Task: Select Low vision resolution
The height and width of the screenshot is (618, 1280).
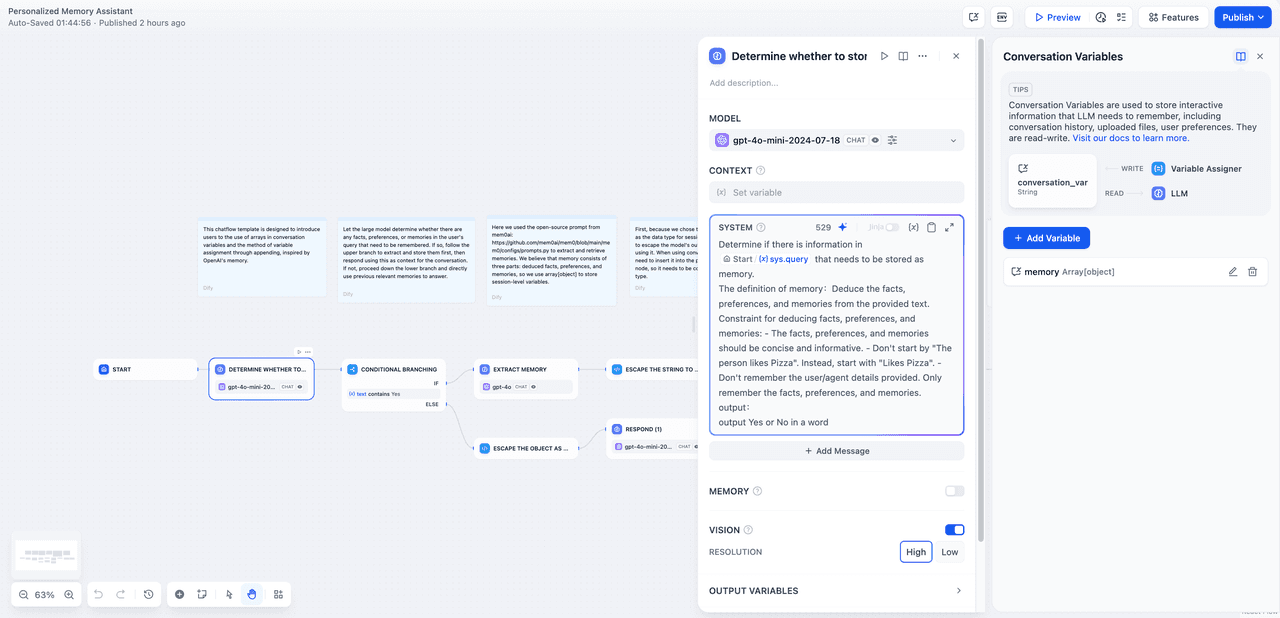Action: 949,552
